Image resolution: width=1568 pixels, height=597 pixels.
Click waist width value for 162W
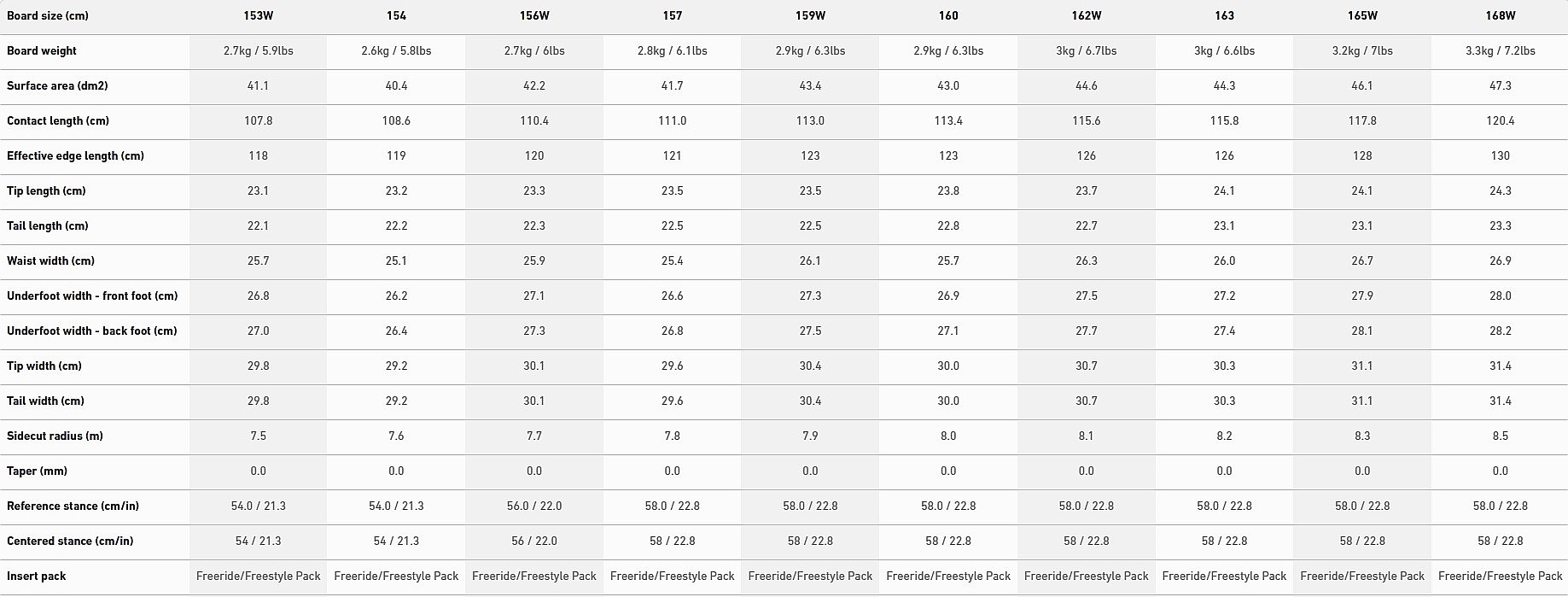[1086, 260]
